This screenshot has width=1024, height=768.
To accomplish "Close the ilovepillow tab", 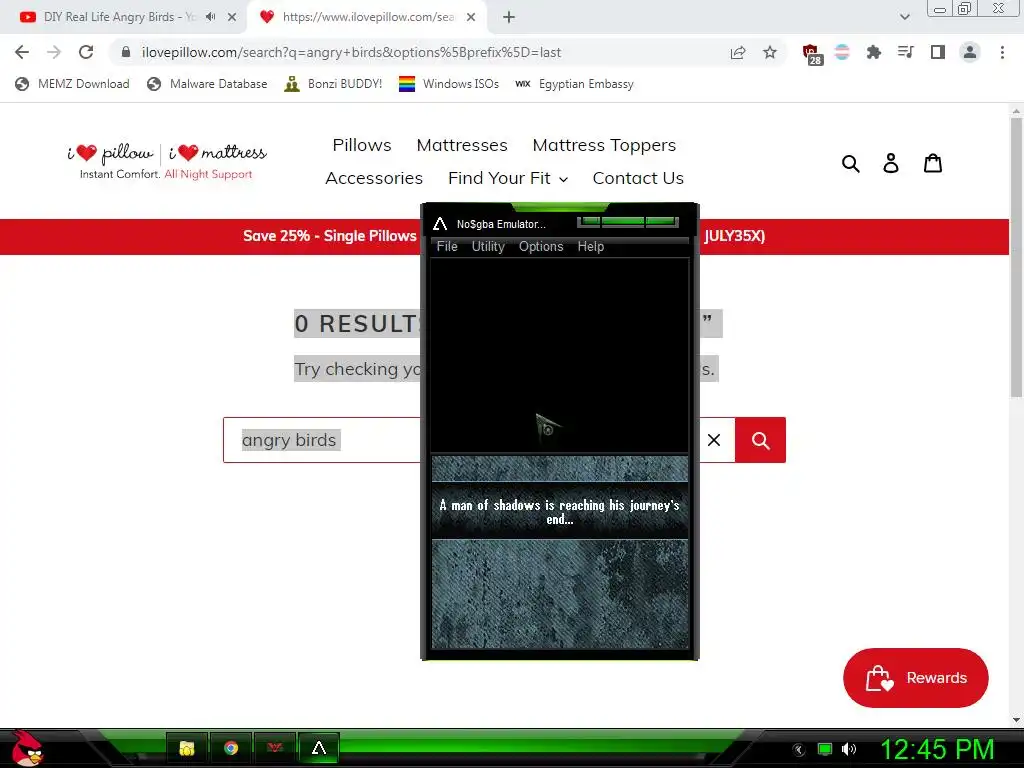I will click(x=471, y=17).
